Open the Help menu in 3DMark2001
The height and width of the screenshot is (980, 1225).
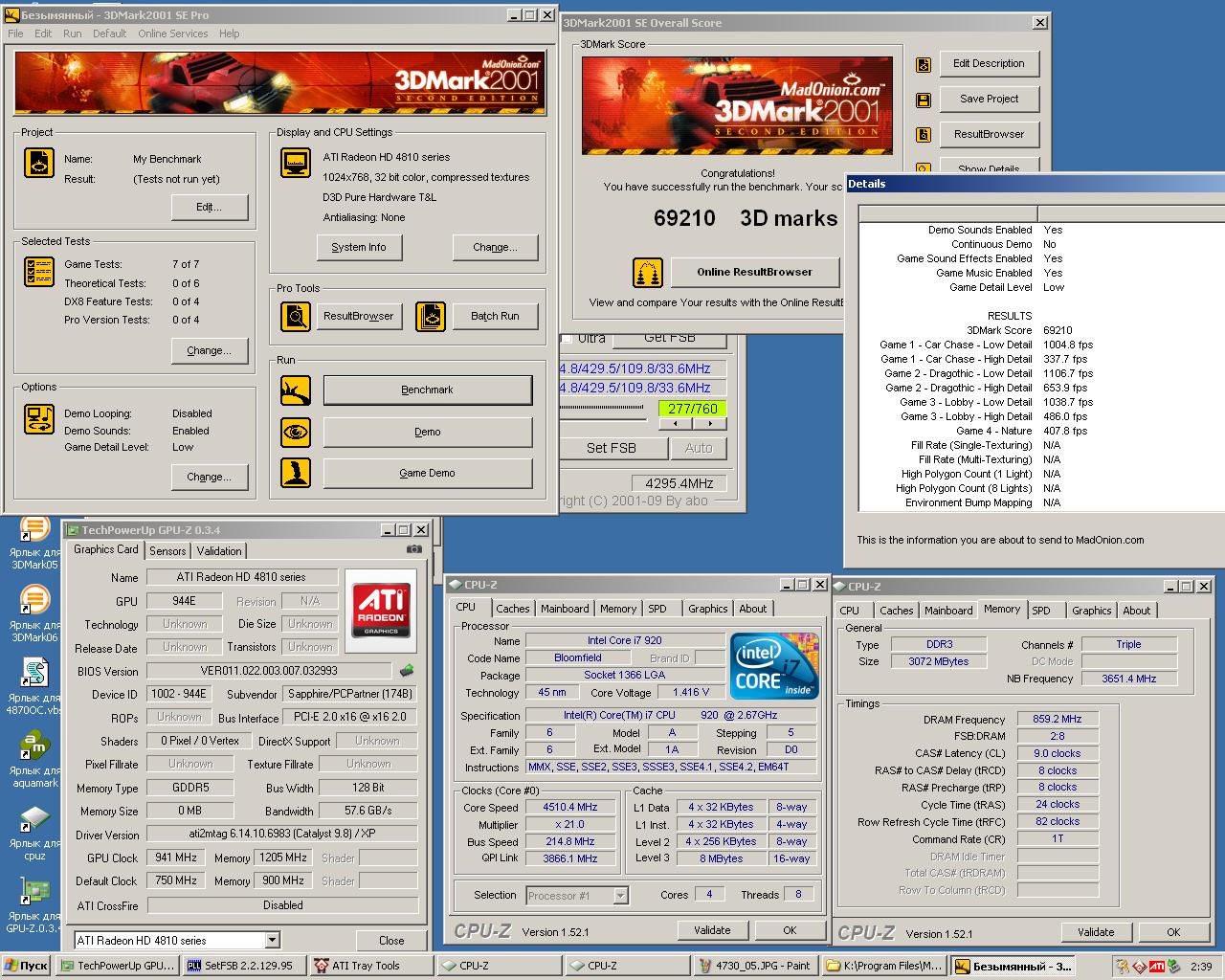230,33
